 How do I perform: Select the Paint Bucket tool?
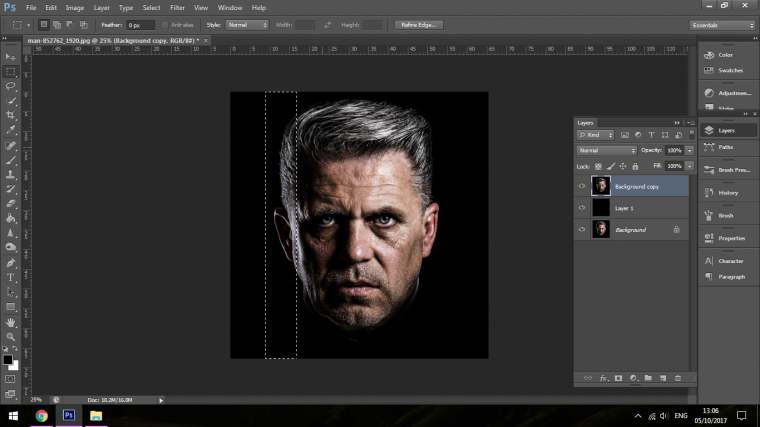10,218
